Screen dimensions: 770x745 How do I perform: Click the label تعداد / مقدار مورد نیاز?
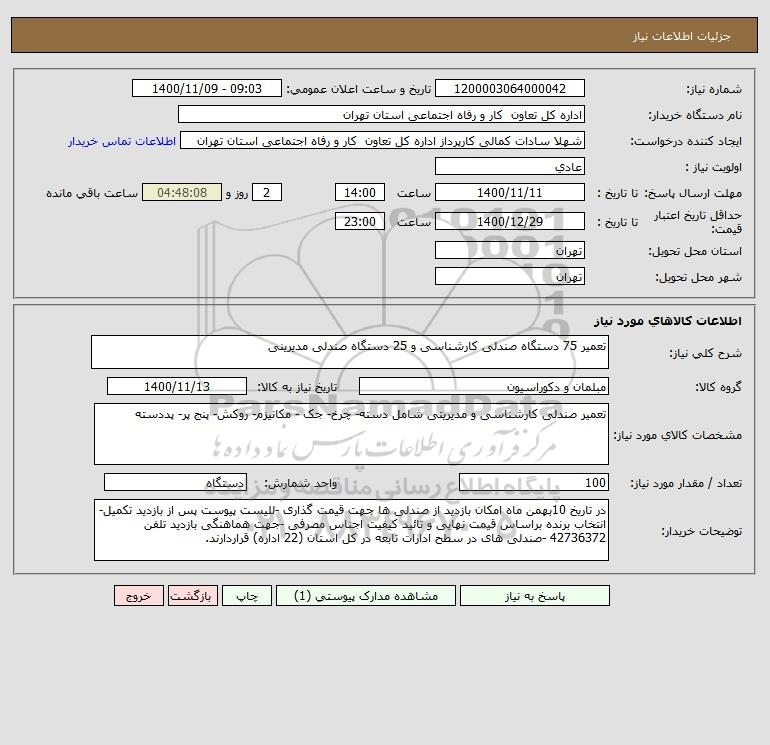[686, 483]
